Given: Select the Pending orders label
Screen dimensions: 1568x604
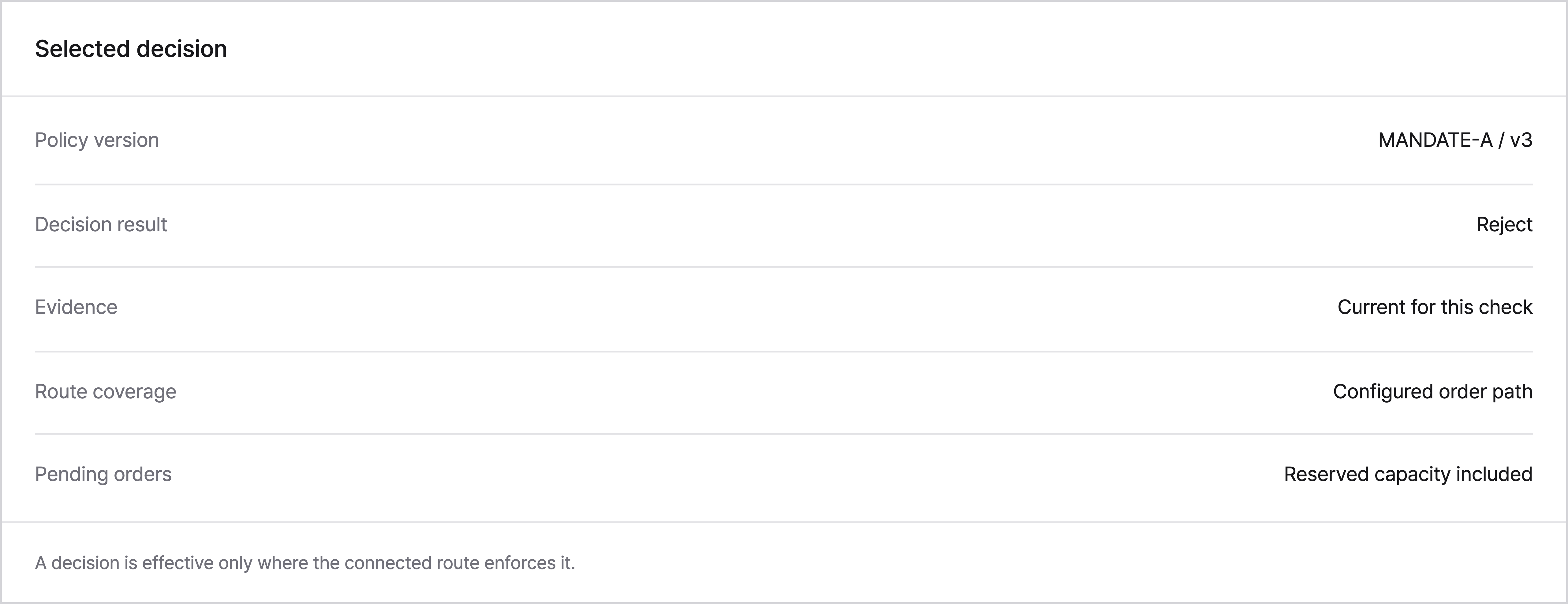Looking at the screenshot, I should point(103,474).
